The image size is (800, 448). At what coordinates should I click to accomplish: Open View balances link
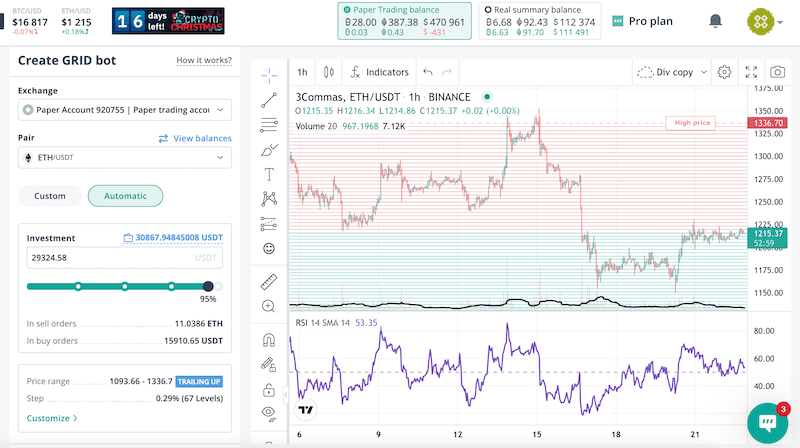pyautogui.click(x=195, y=138)
